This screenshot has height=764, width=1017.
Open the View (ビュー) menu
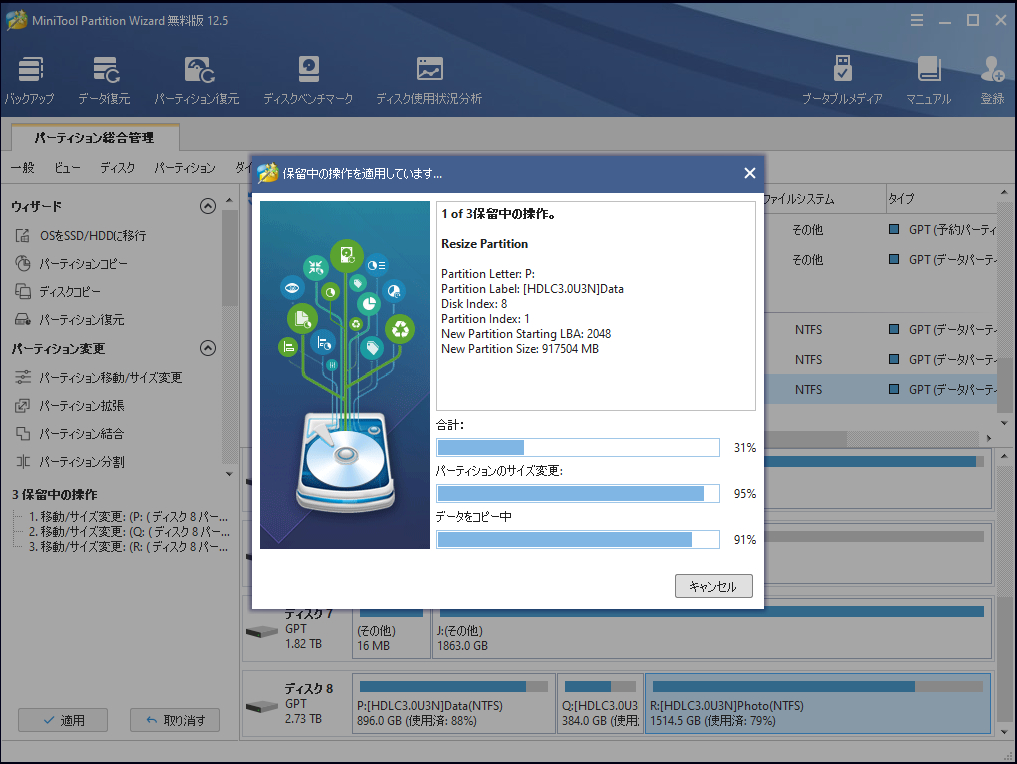(x=67, y=167)
